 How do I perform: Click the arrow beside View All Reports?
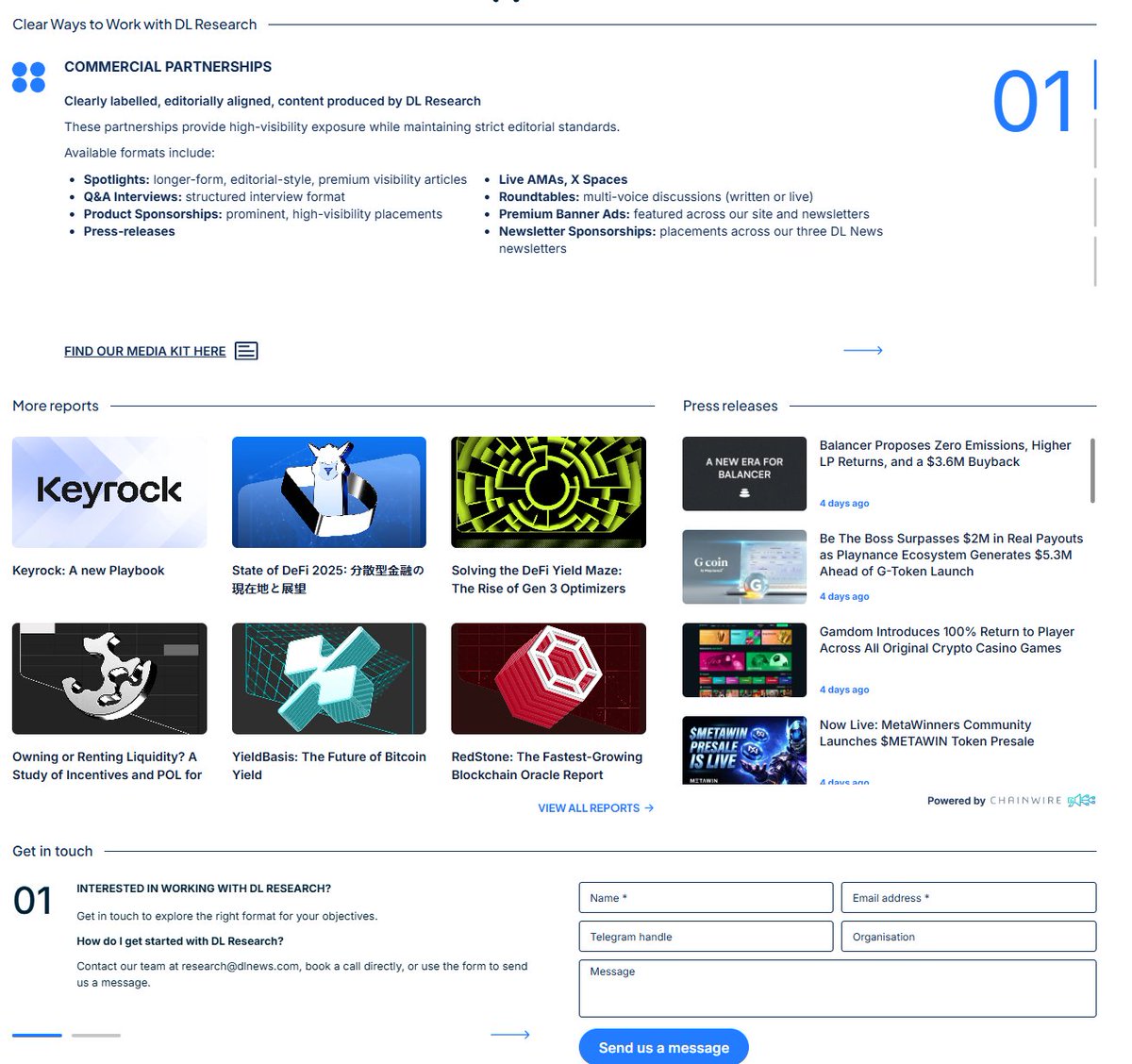tap(649, 808)
